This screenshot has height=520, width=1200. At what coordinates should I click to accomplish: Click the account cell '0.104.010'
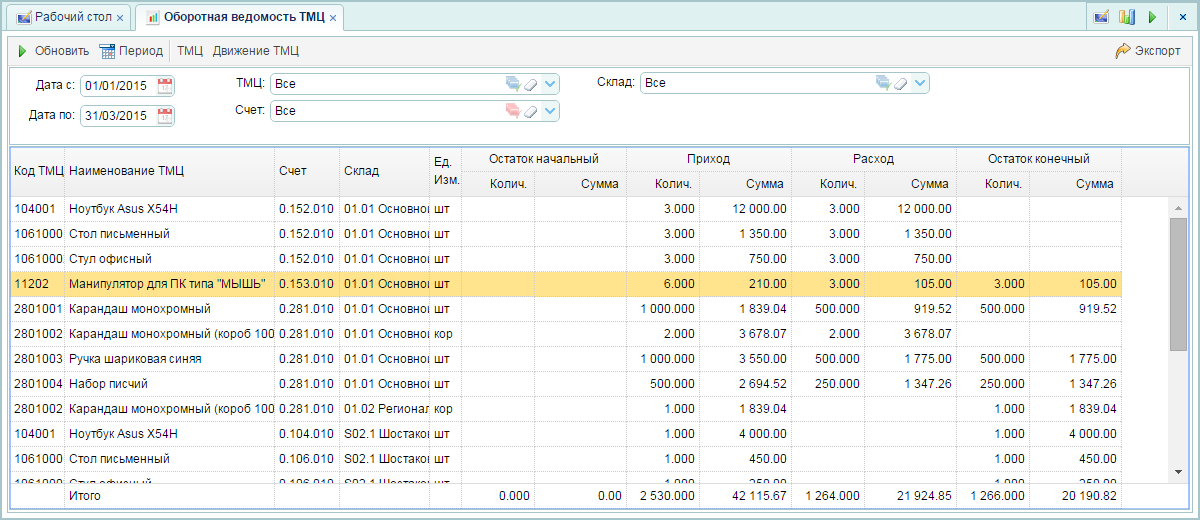307,434
